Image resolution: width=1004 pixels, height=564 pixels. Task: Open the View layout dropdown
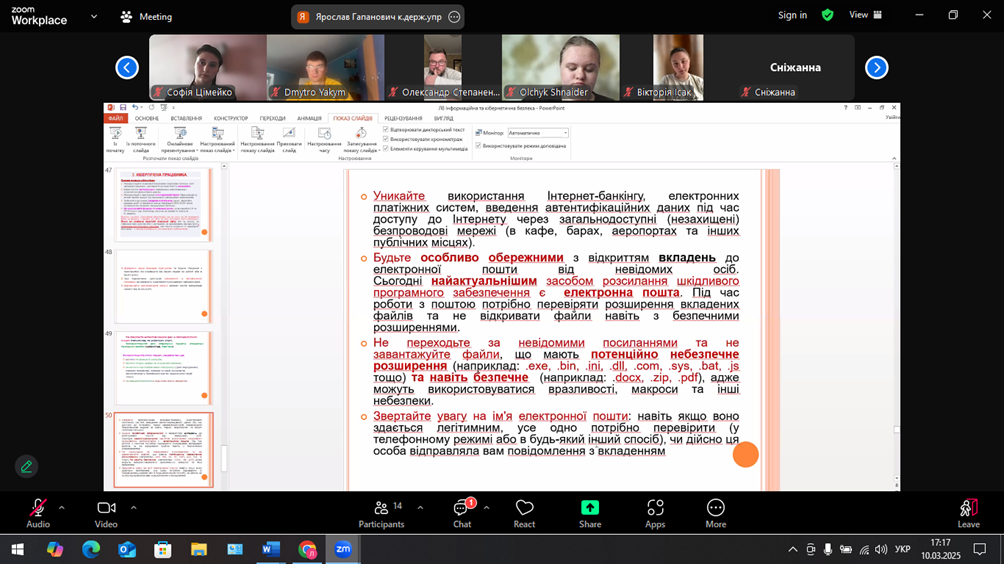tap(865, 15)
